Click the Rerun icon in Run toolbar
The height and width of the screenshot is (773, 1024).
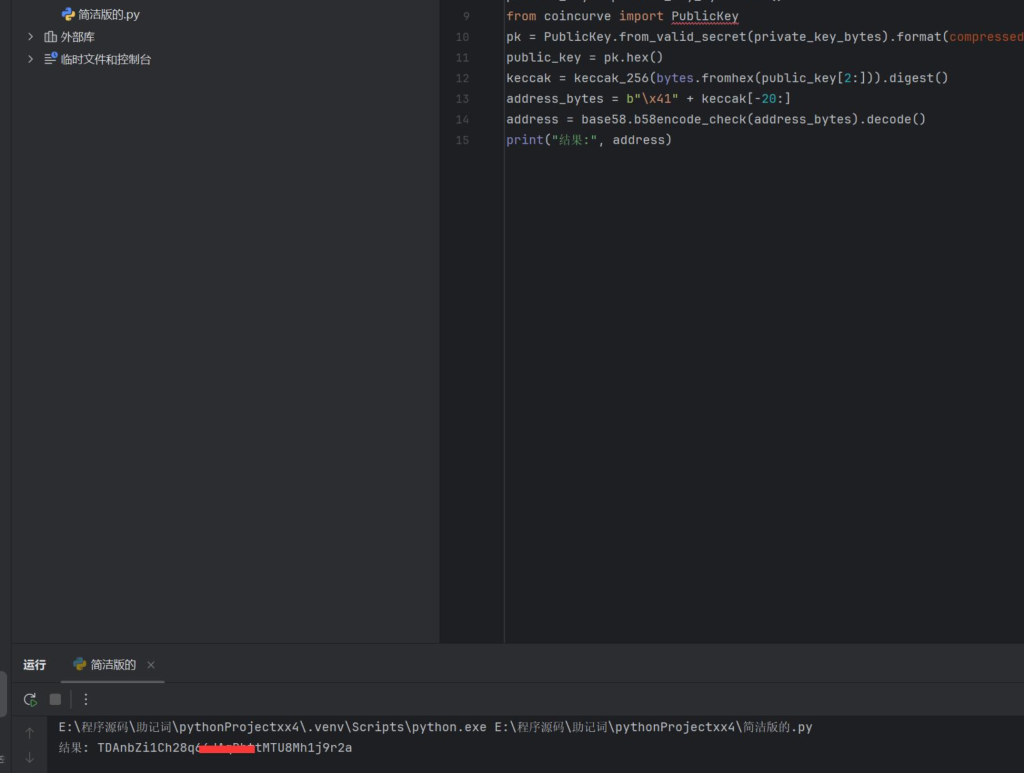(x=30, y=699)
